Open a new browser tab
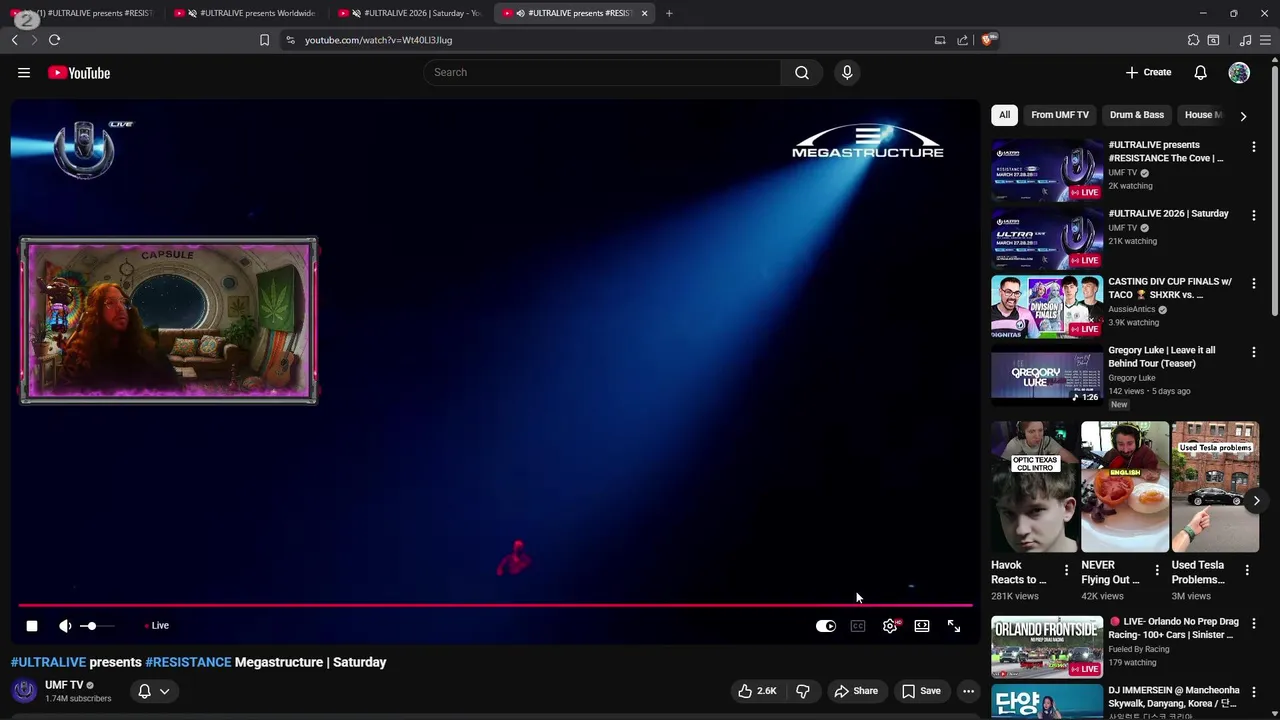This screenshot has width=1280, height=720. click(x=669, y=13)
